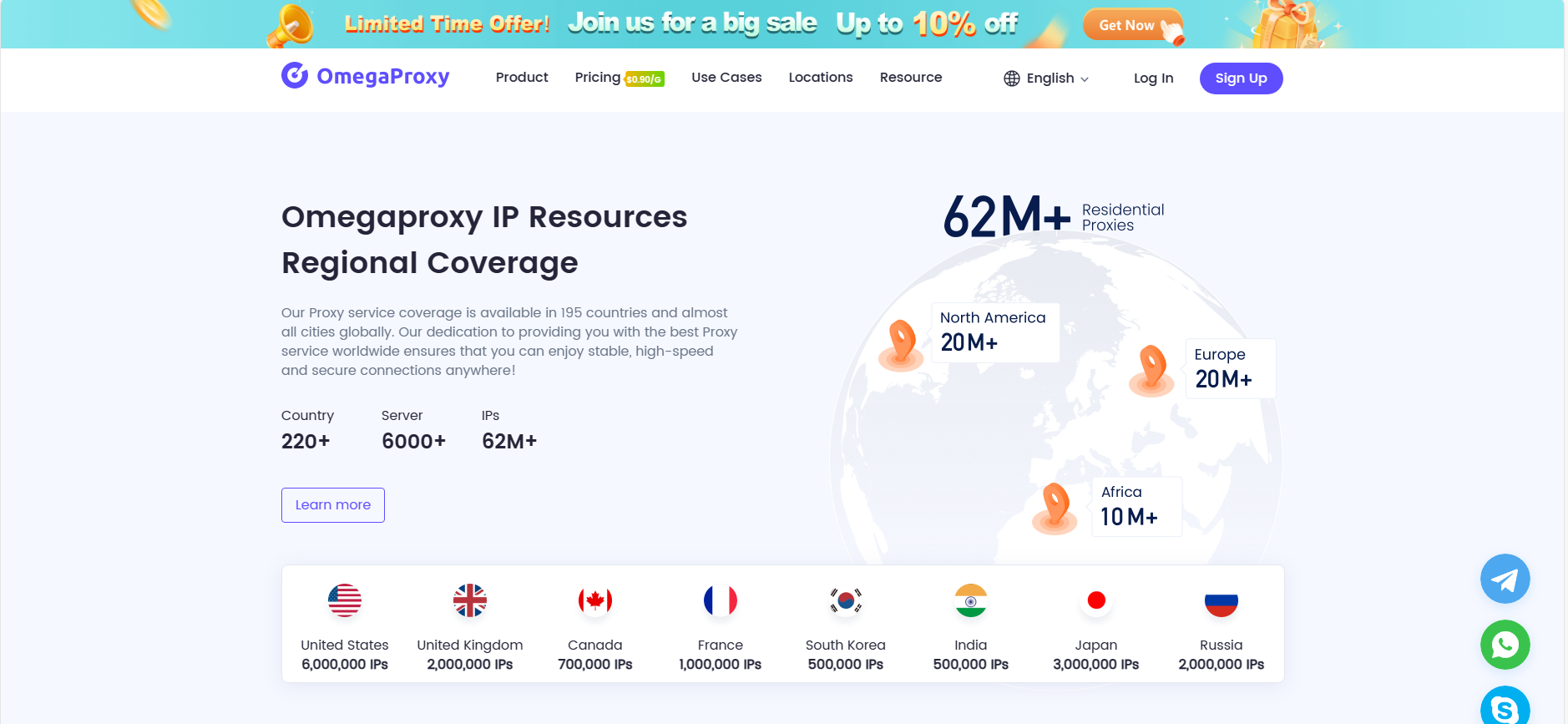Open the Use Cases menu
Screen dimensions: 1568x724
(x=726, y=78)
